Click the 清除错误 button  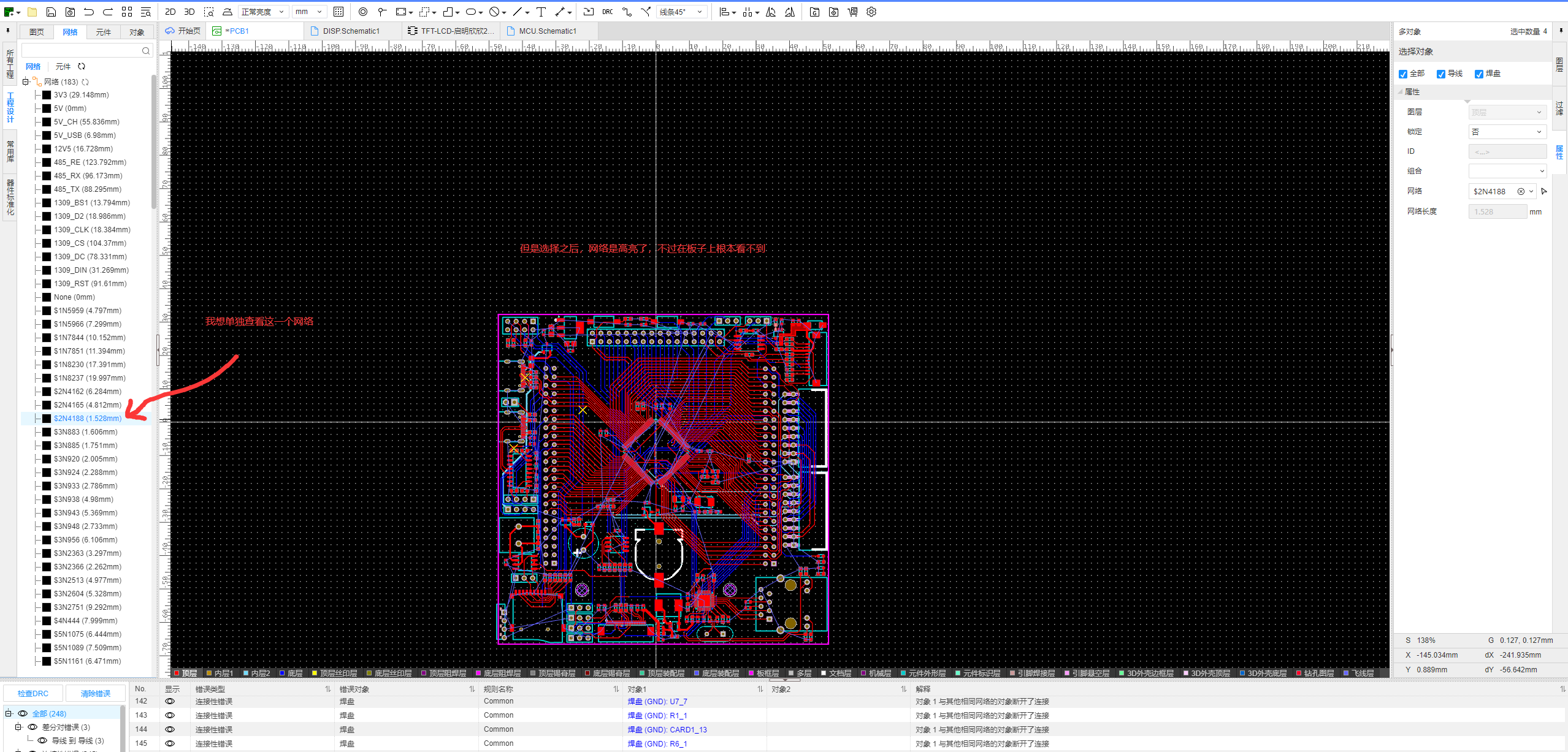click(x=96, y=693)
